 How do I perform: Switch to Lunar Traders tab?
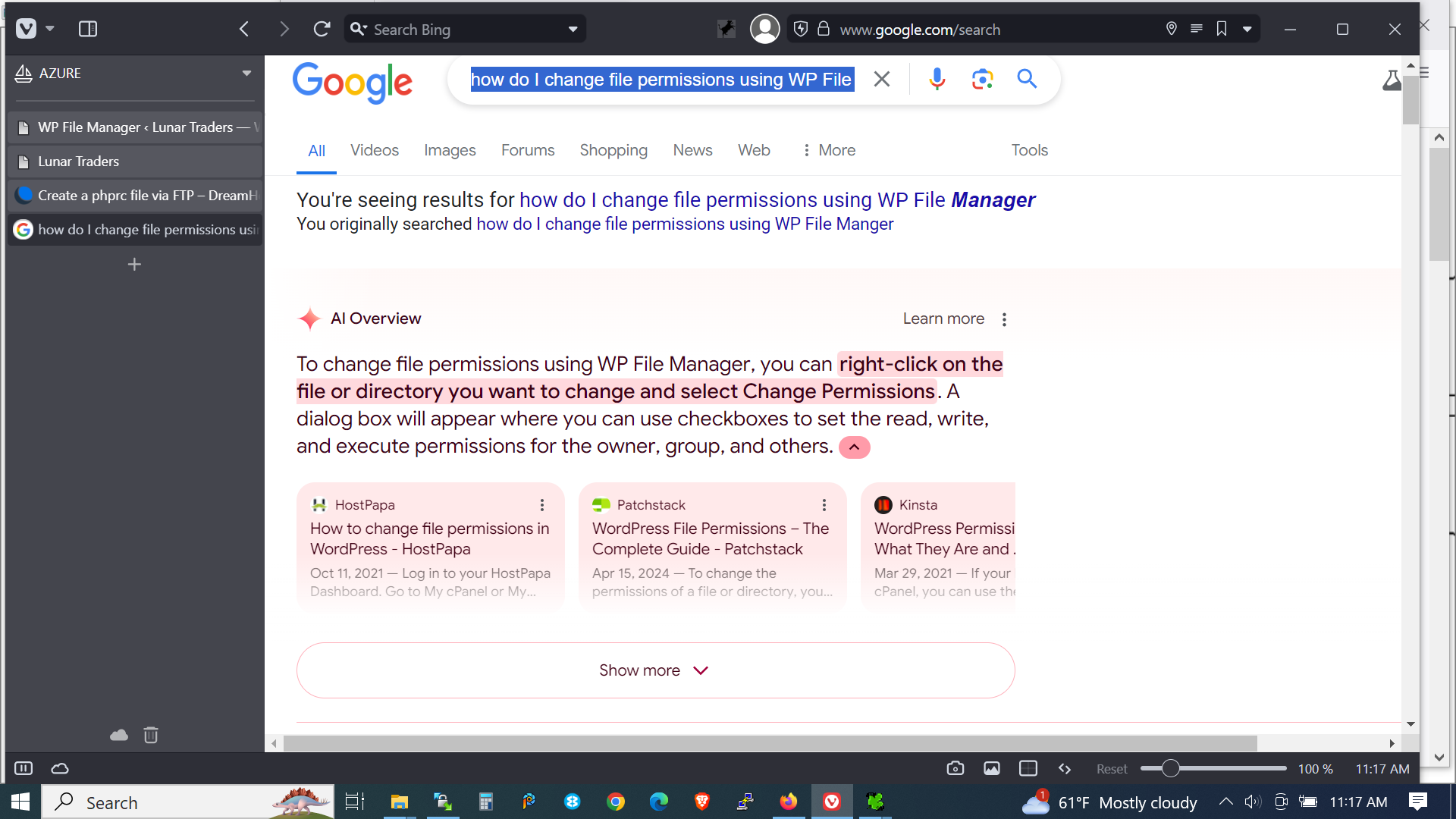click(x=135, y=162)
